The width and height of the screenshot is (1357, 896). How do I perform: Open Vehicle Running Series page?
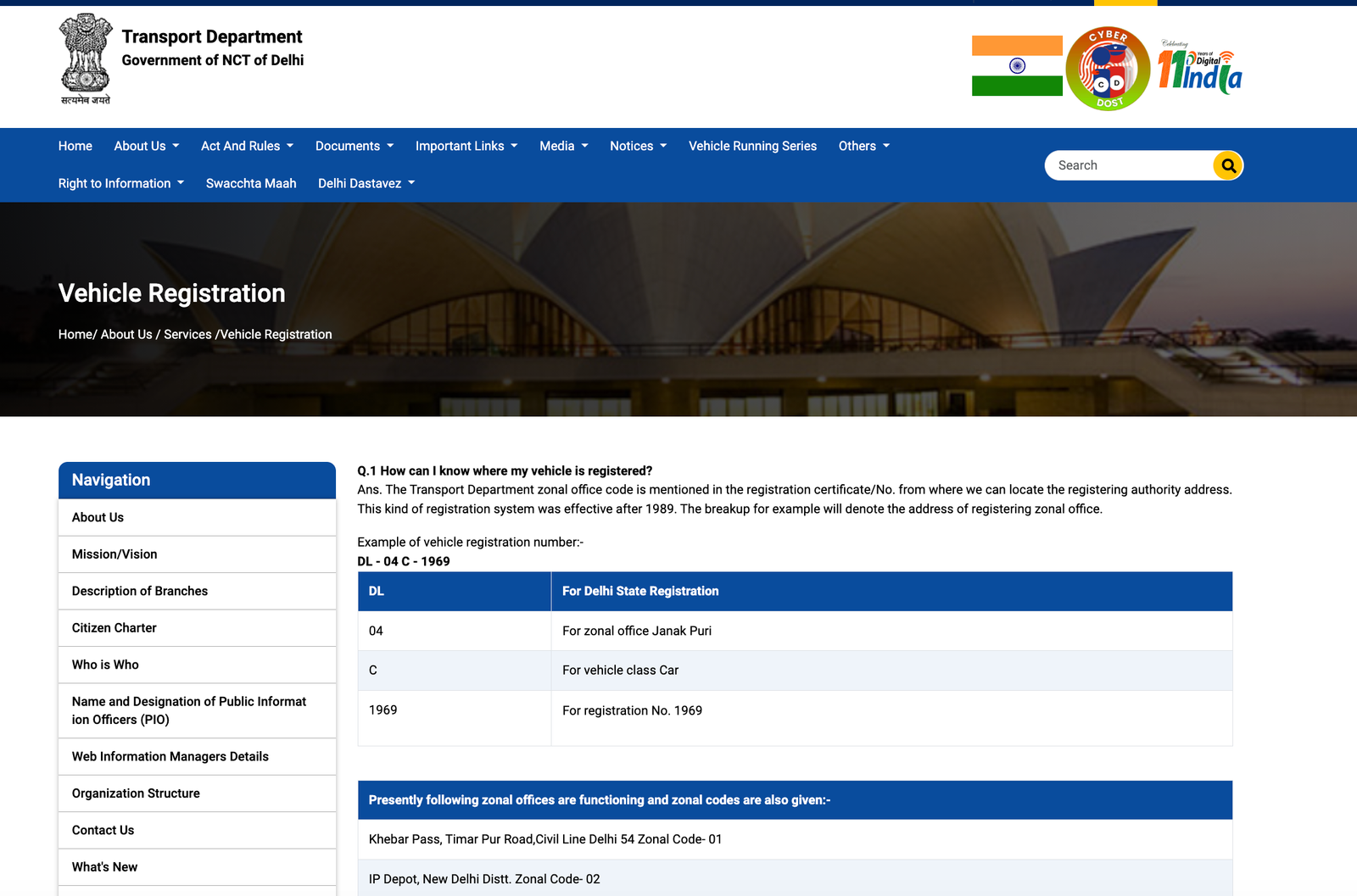tap(752, 146)
